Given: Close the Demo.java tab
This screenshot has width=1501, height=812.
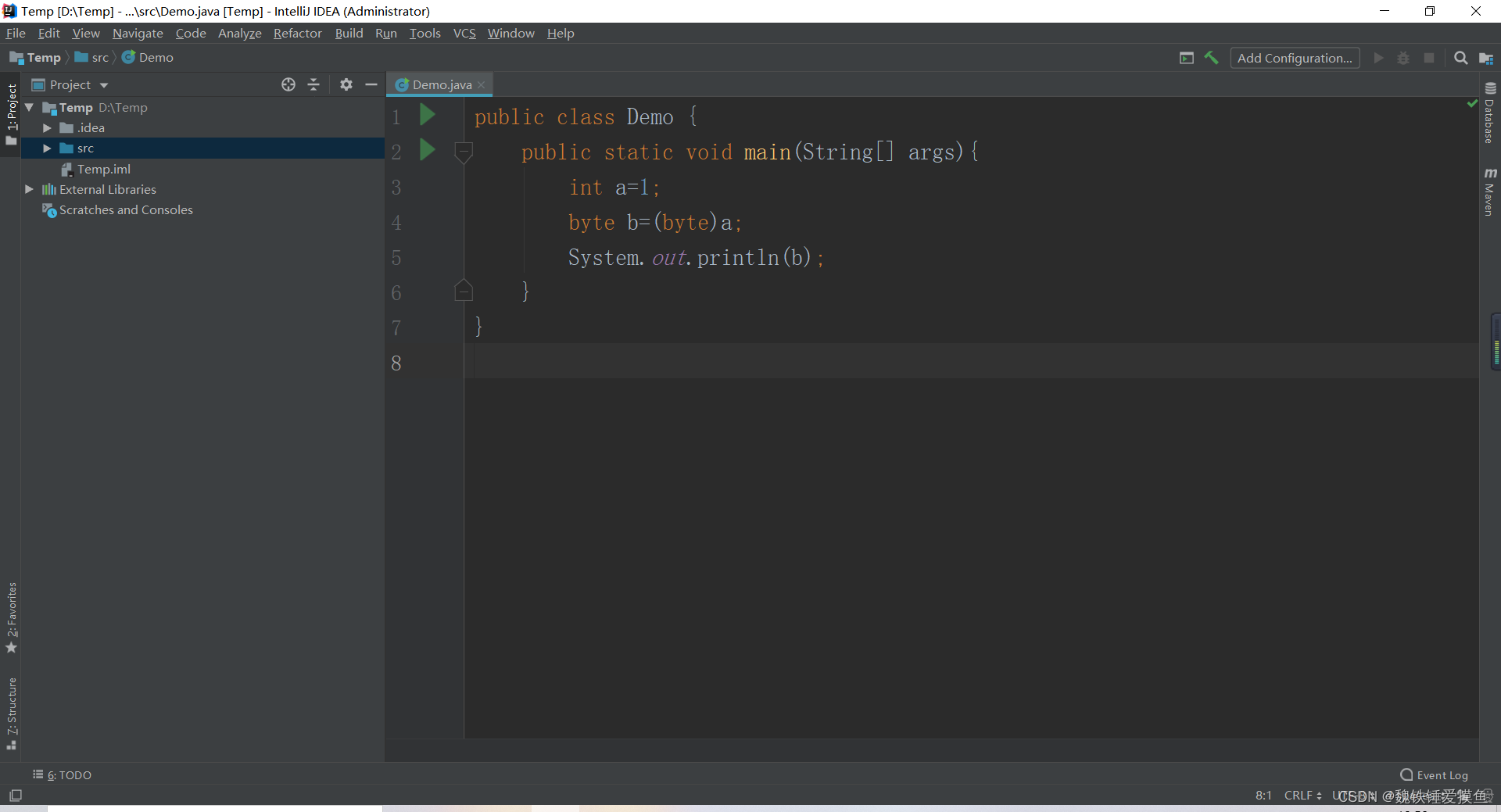Looking at the screenshot, I should click(x=482, y=84).
